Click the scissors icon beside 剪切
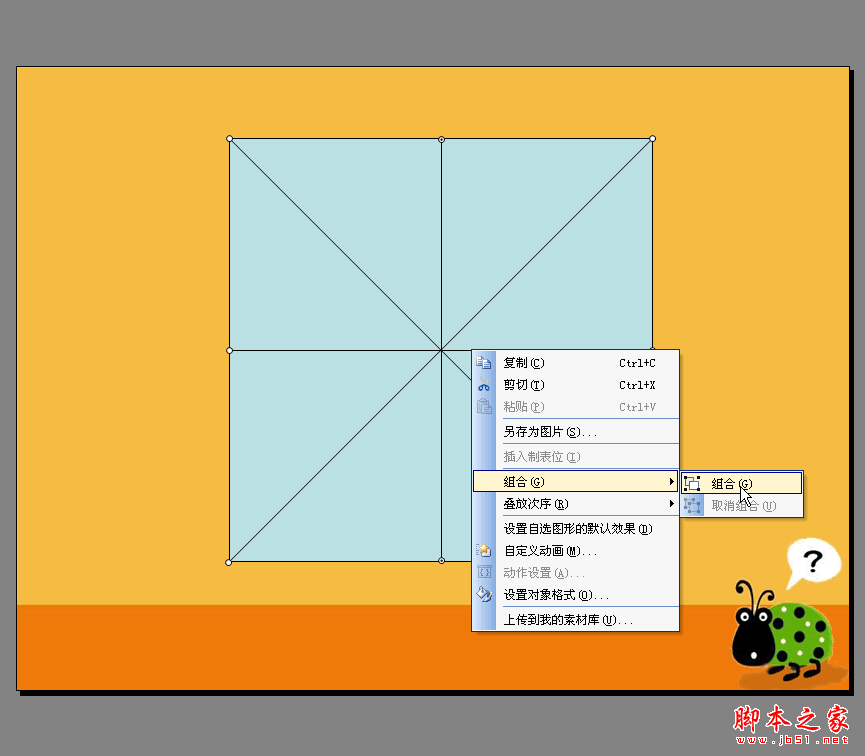This screenshot has height=756, width=865. pyautogui.click(x=484, y=385)
